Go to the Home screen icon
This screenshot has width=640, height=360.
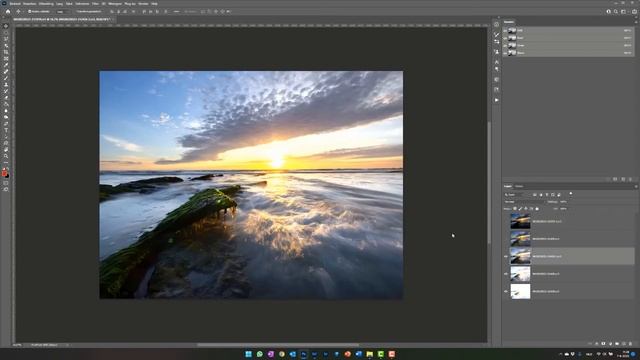tap(8, 11)
